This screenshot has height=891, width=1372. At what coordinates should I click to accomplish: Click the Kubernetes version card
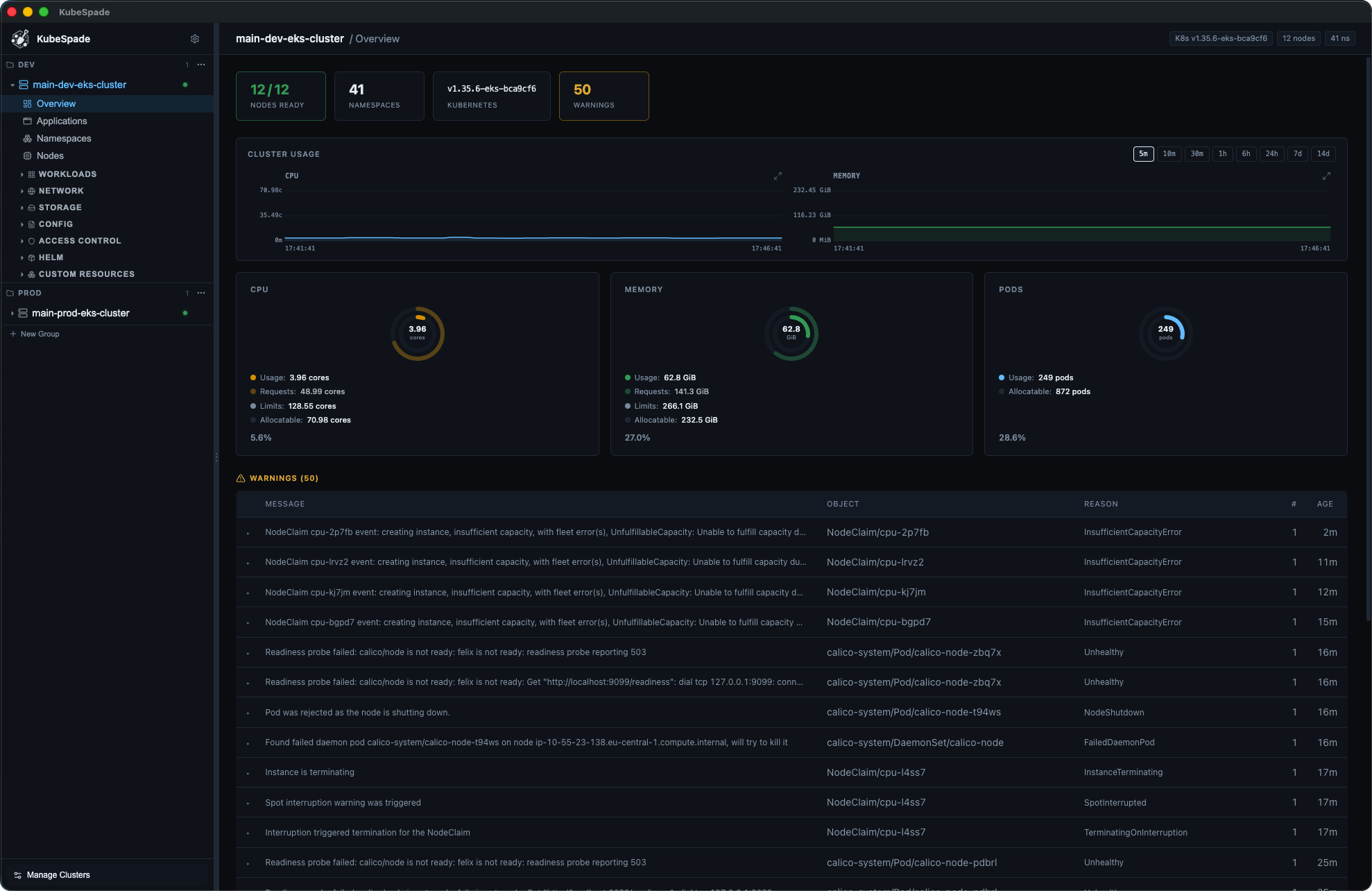492,96
